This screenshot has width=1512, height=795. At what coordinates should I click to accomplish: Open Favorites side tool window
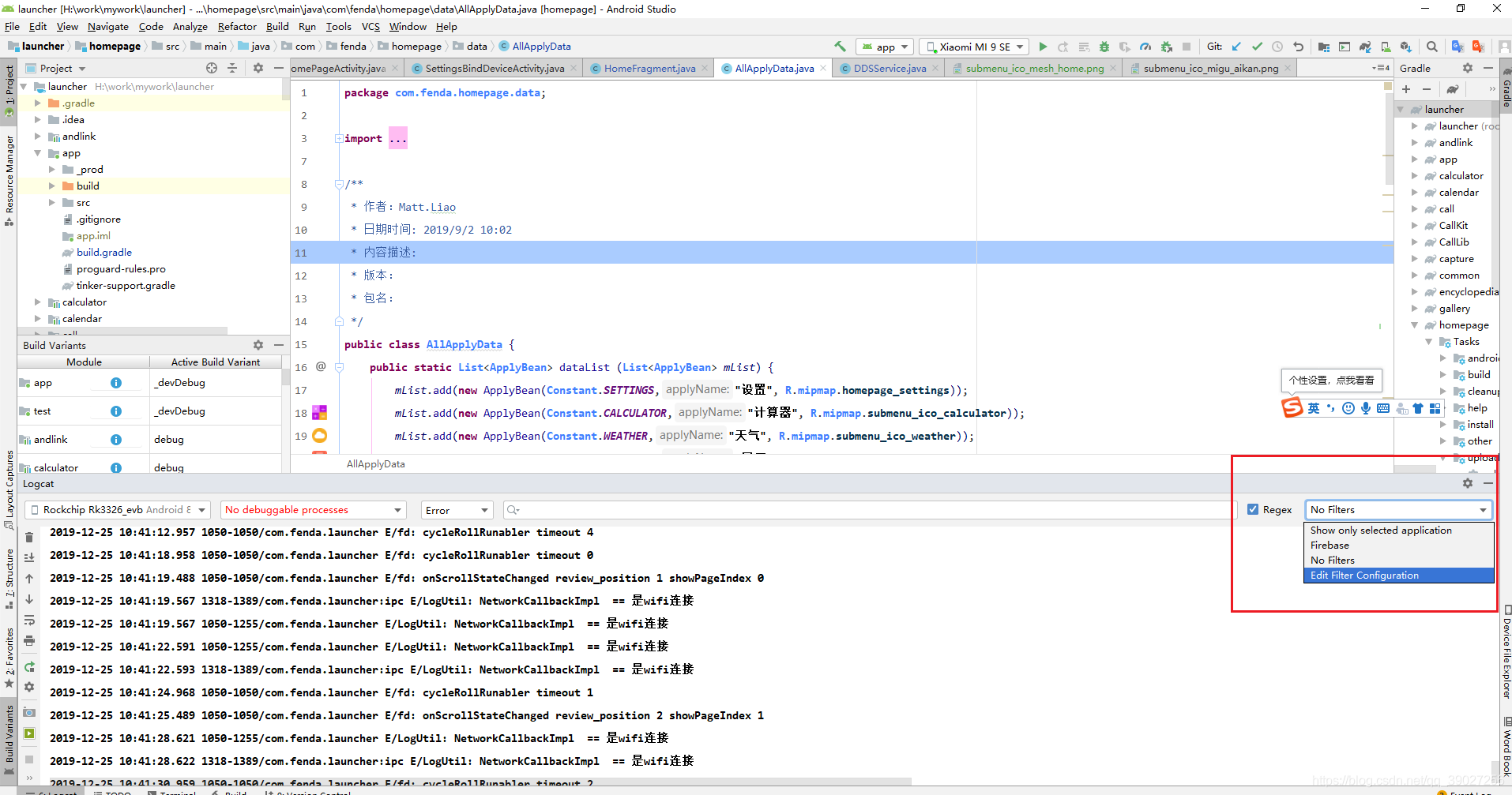[x=9, y=658]
